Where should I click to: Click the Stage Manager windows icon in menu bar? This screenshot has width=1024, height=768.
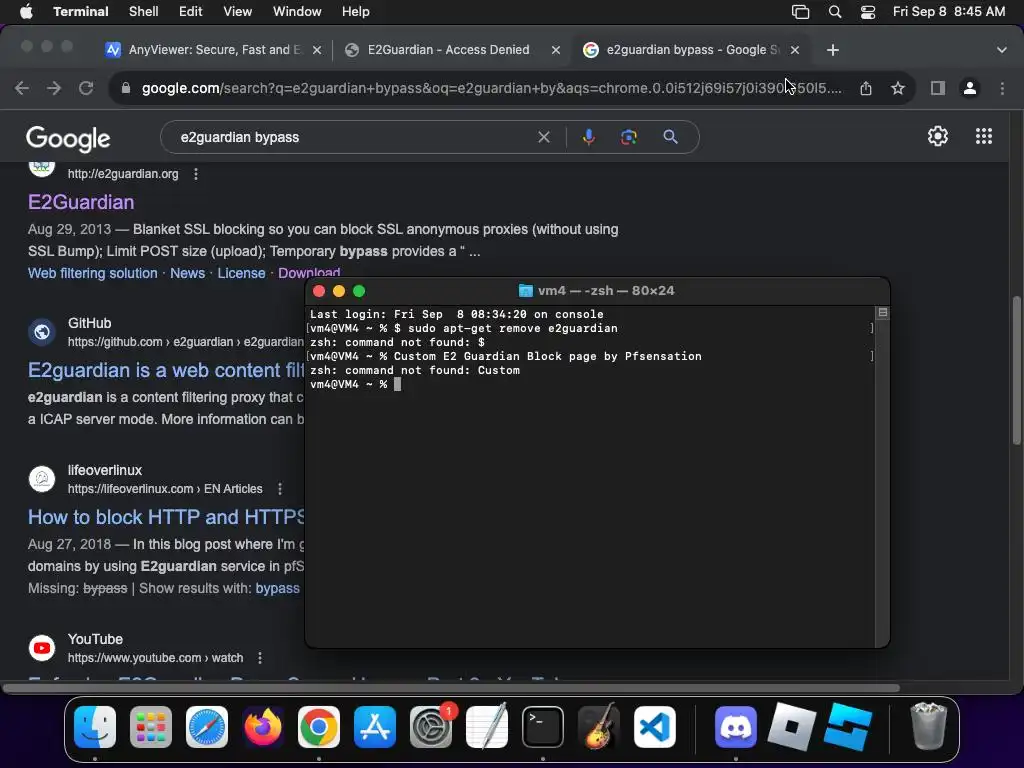click(x=800, y=12)
